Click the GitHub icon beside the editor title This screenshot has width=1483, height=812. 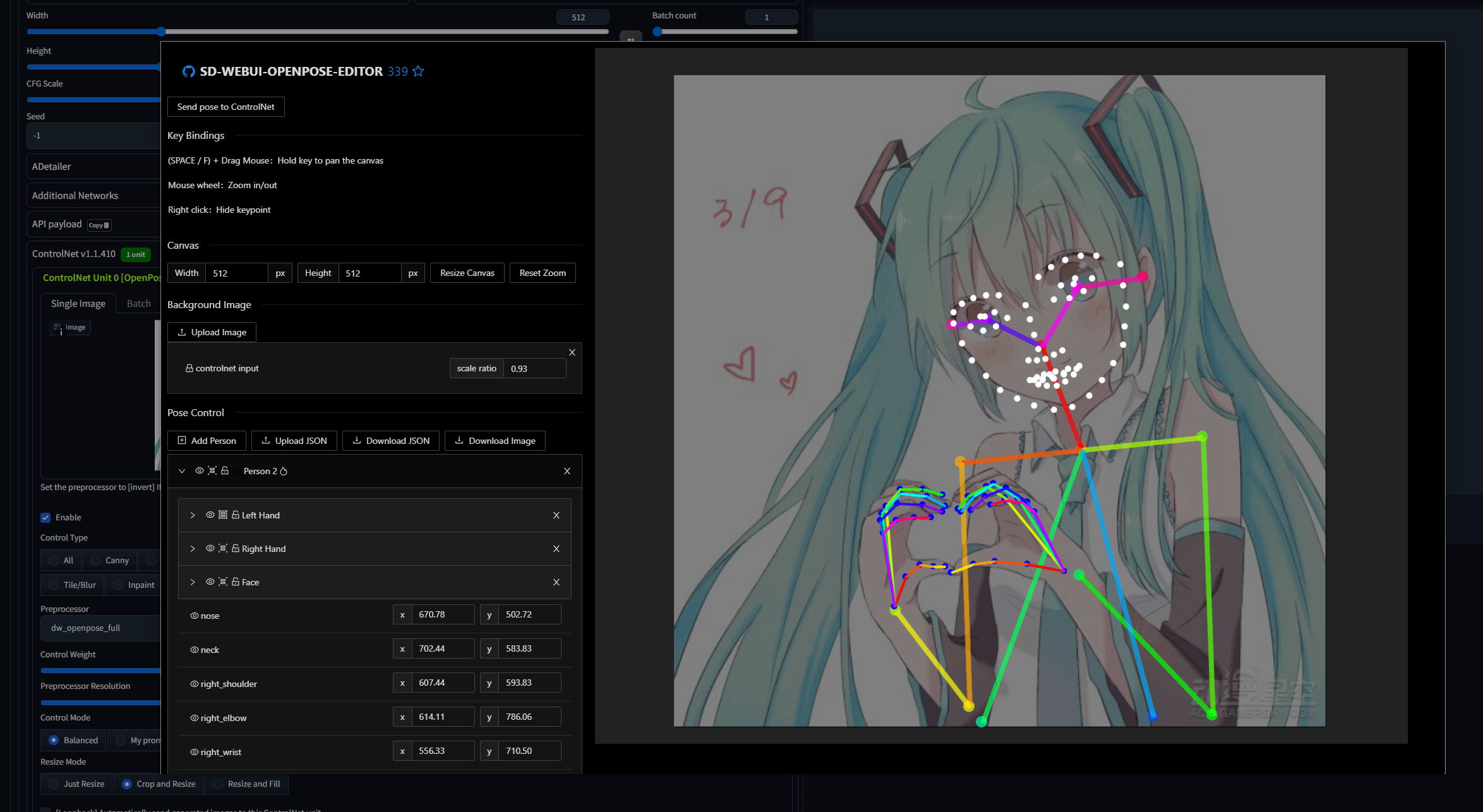pos(188,71)
